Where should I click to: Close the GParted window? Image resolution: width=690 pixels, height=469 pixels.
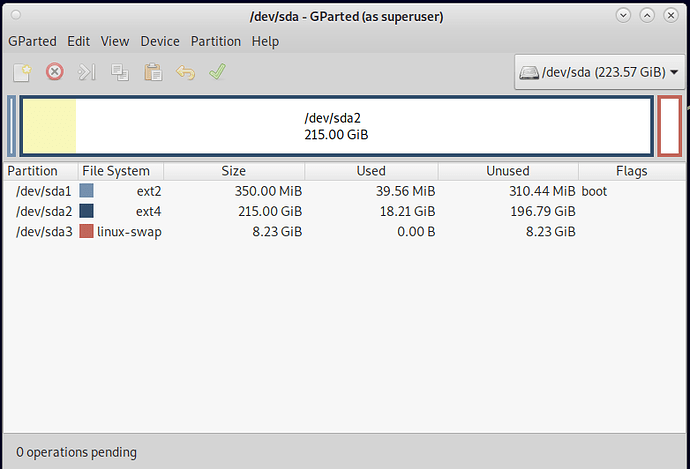[671, 16]
